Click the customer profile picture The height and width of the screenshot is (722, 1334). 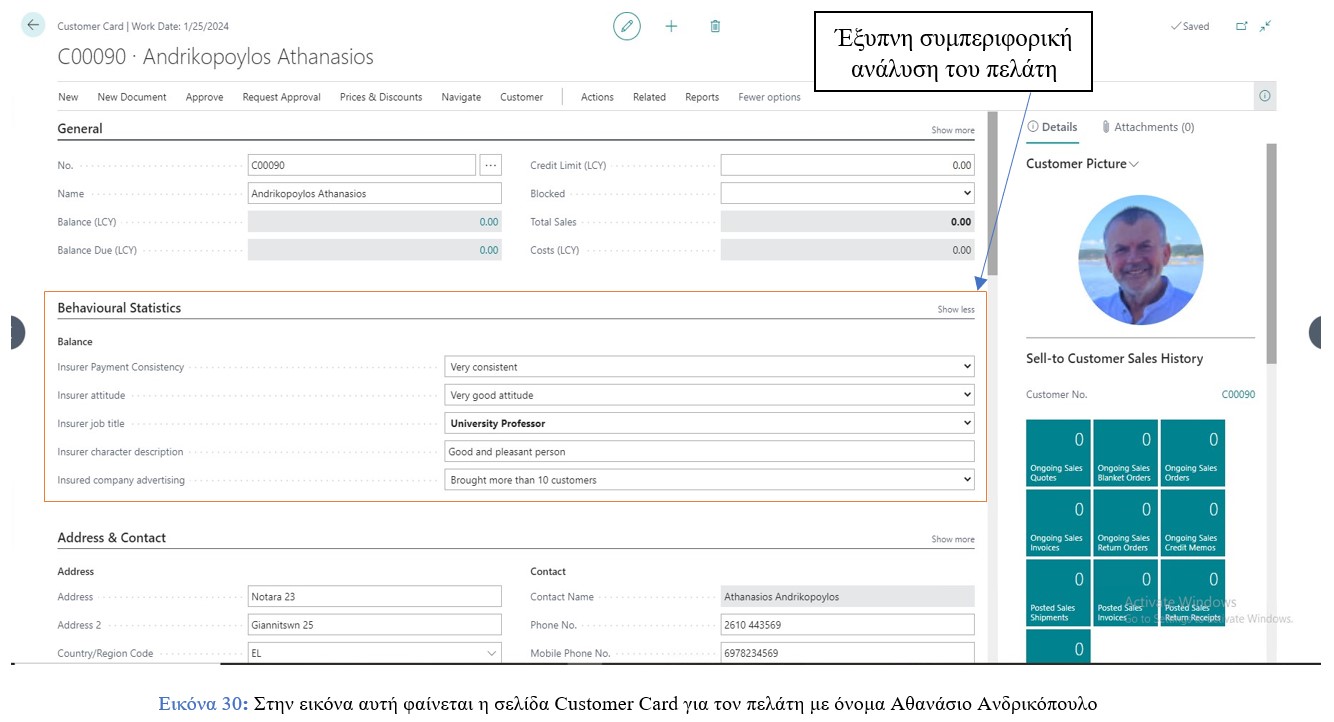pos(1140,260)
